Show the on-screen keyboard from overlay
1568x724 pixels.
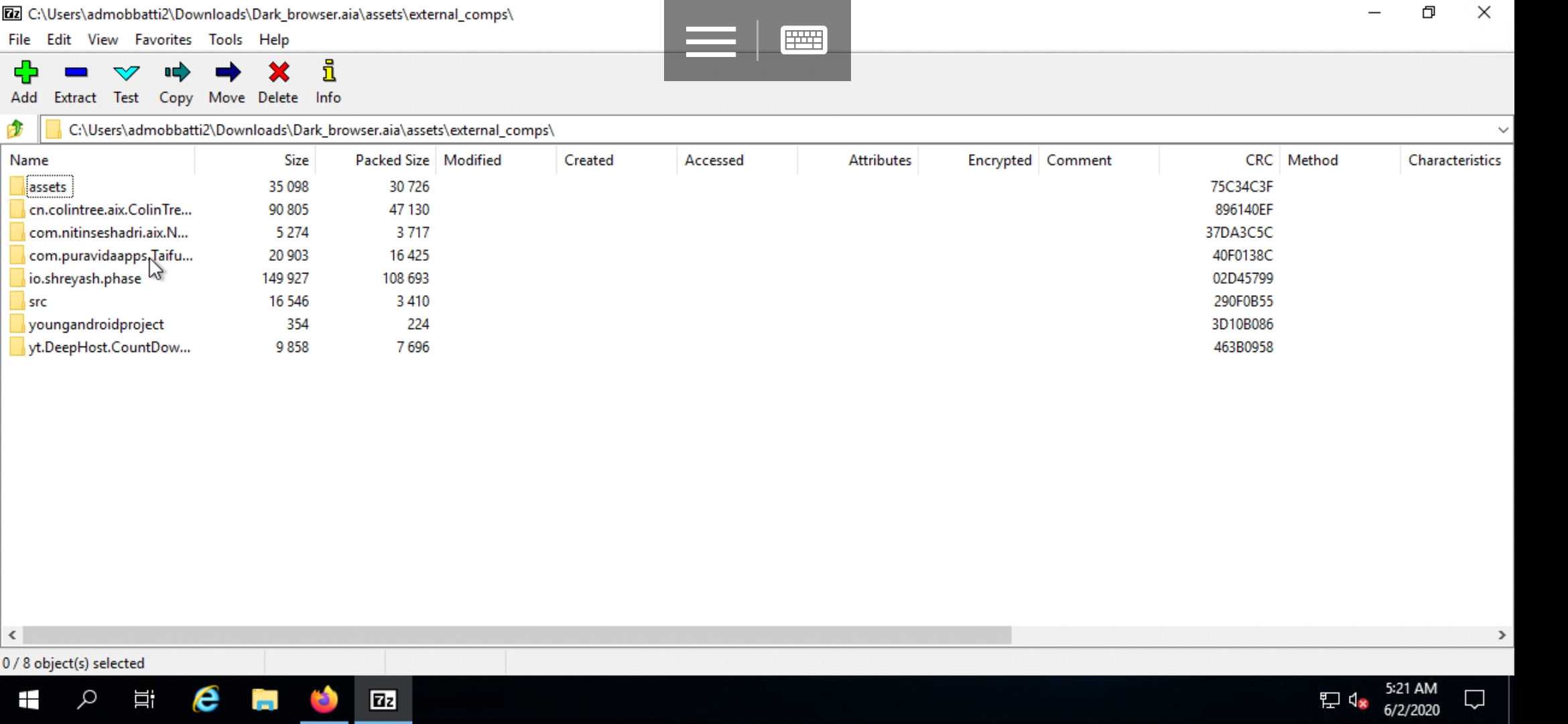pos(803,40)
